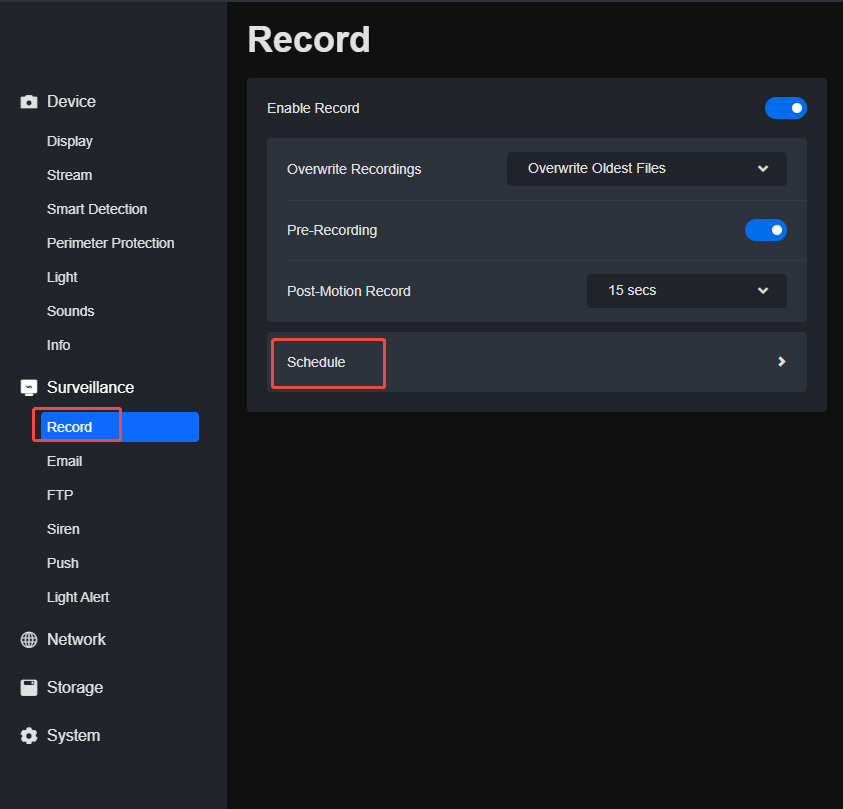This screenshot has width=843, height=809.
Task: Switch to the Email settings page
Action: (64, 461)
